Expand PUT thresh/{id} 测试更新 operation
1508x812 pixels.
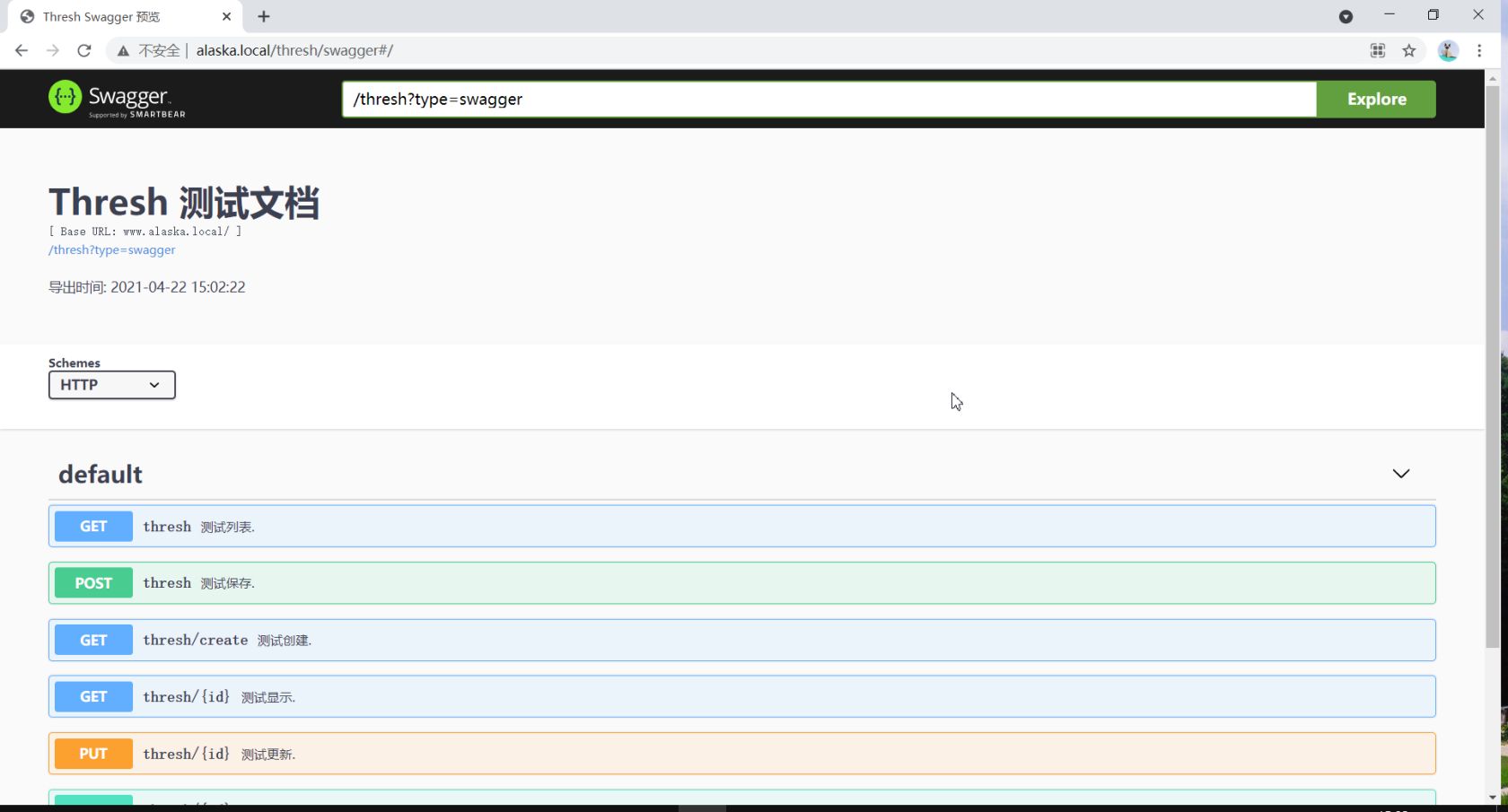click(742, 754)
